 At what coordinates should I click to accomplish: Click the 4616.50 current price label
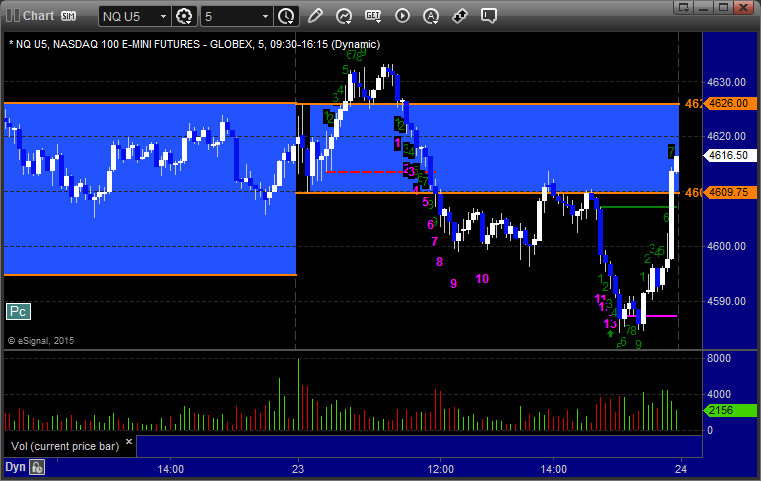[x=729, y=155]
